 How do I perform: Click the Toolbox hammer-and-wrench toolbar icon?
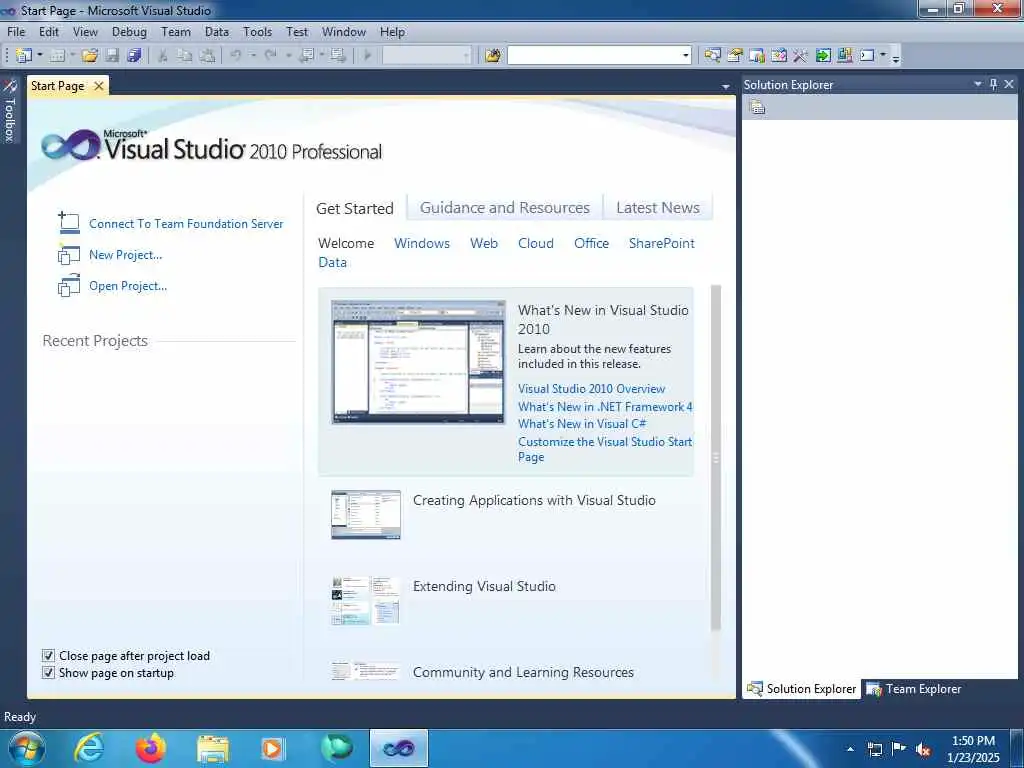coord(801,56)
